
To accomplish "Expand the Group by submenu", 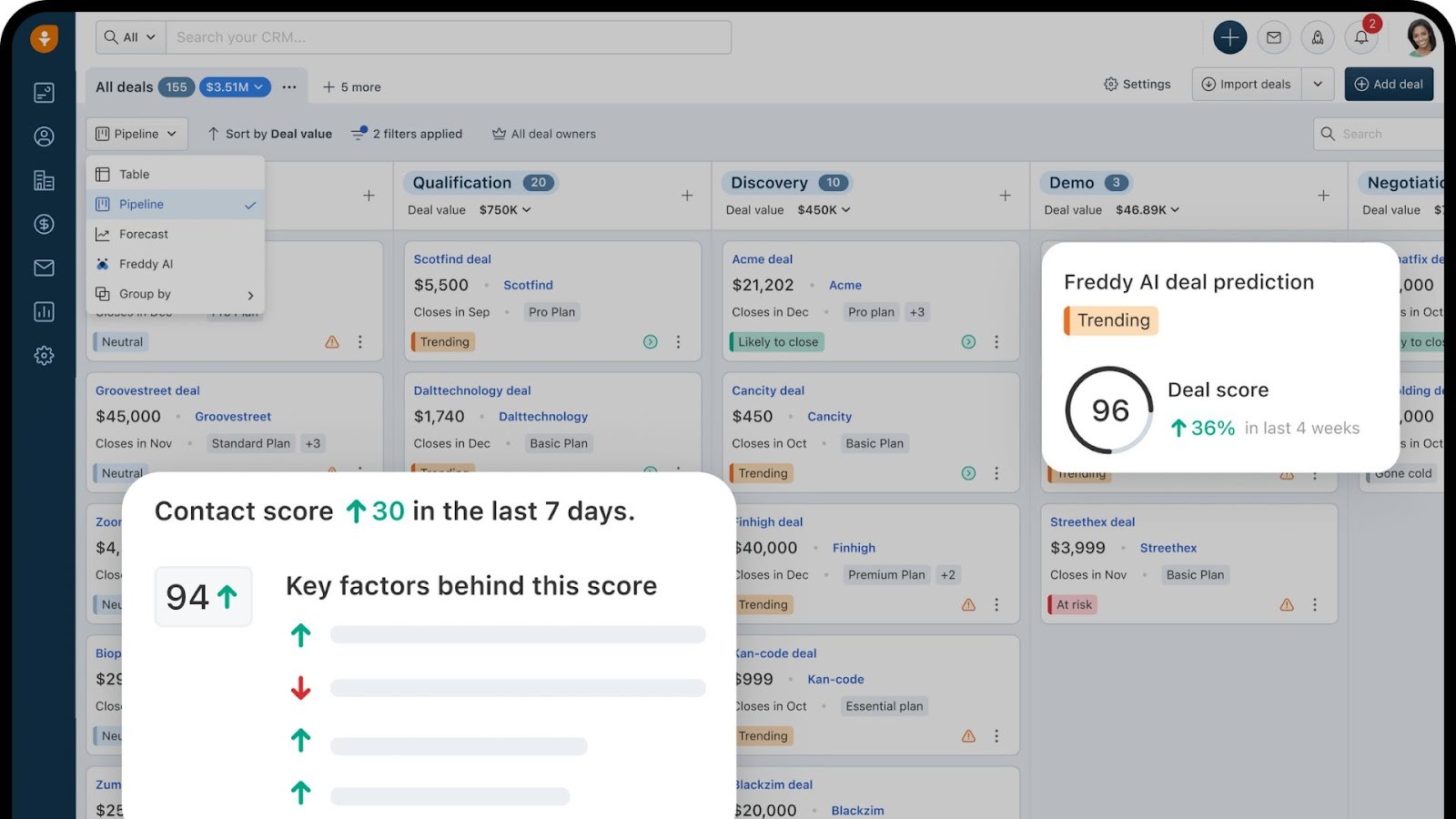I will [145, 293].
